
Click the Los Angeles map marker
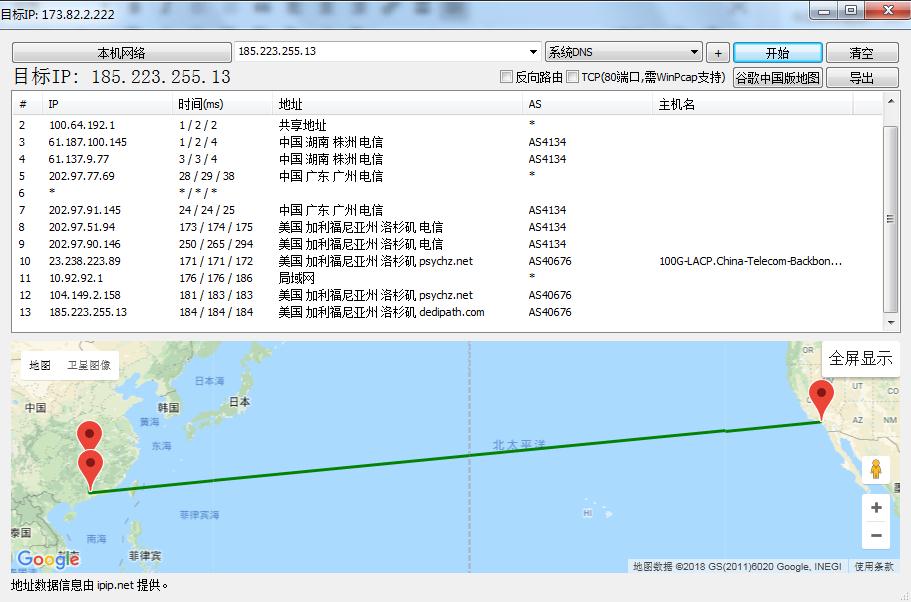coord(821,399)
